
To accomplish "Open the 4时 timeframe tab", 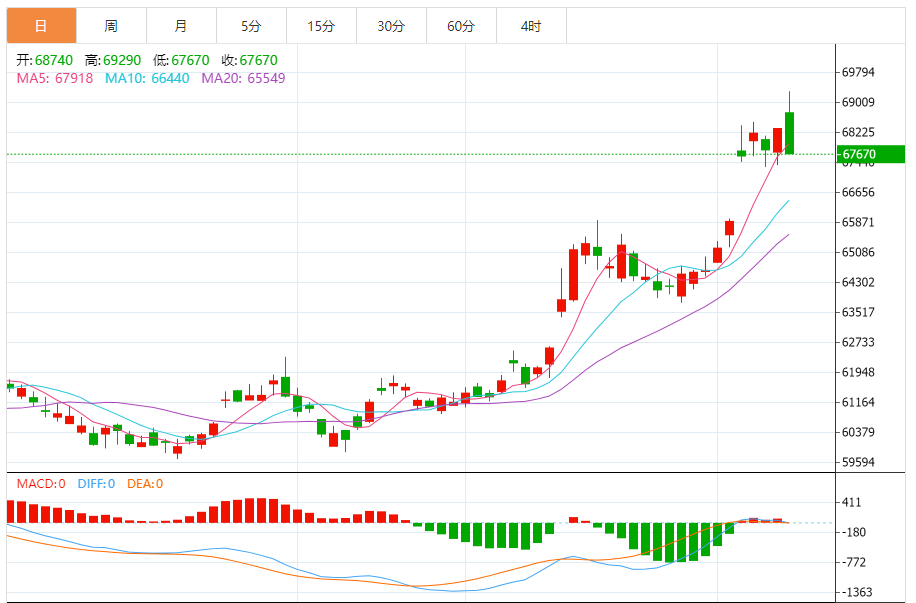I will pyautogui.click(x=532, y=26).
